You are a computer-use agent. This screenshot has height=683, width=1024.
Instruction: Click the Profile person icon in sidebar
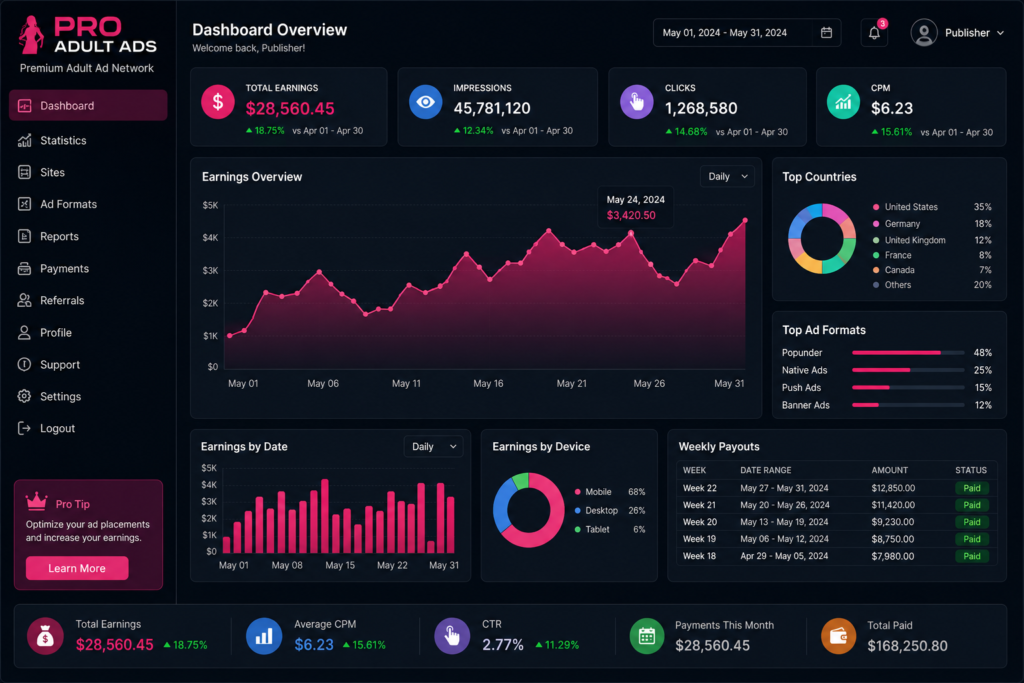pyautogui.click(x=25, y=332)
